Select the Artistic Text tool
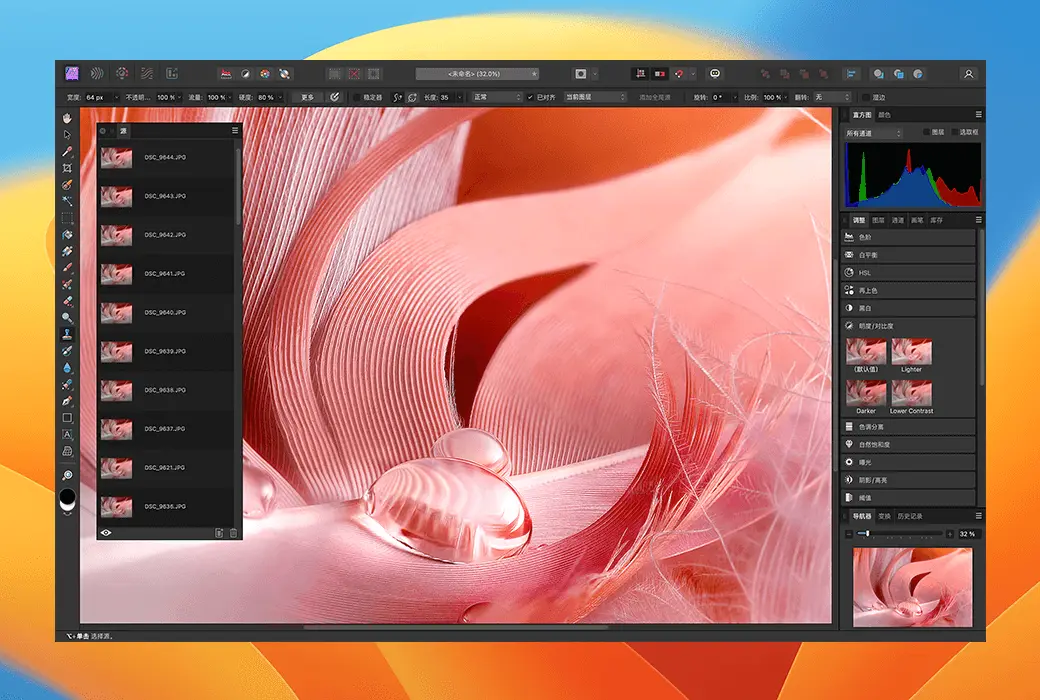1040x700 pixels. [x=67, y=435]
